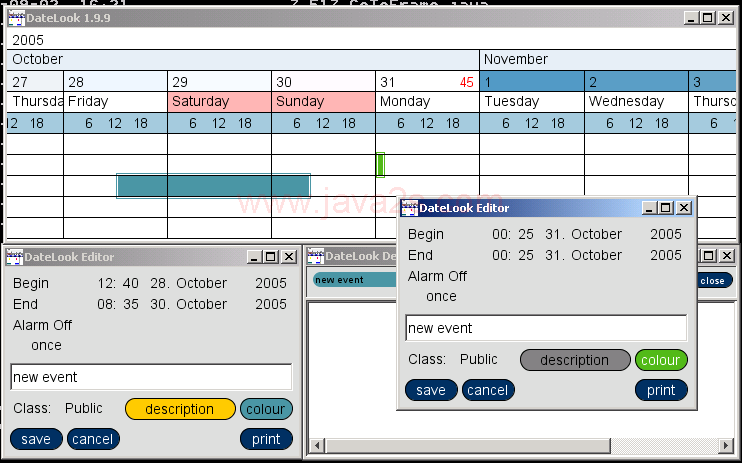Click the horizontal scrollbar left arrow
The width and height of the screenshot is (742, 463).
click(316, 445)
